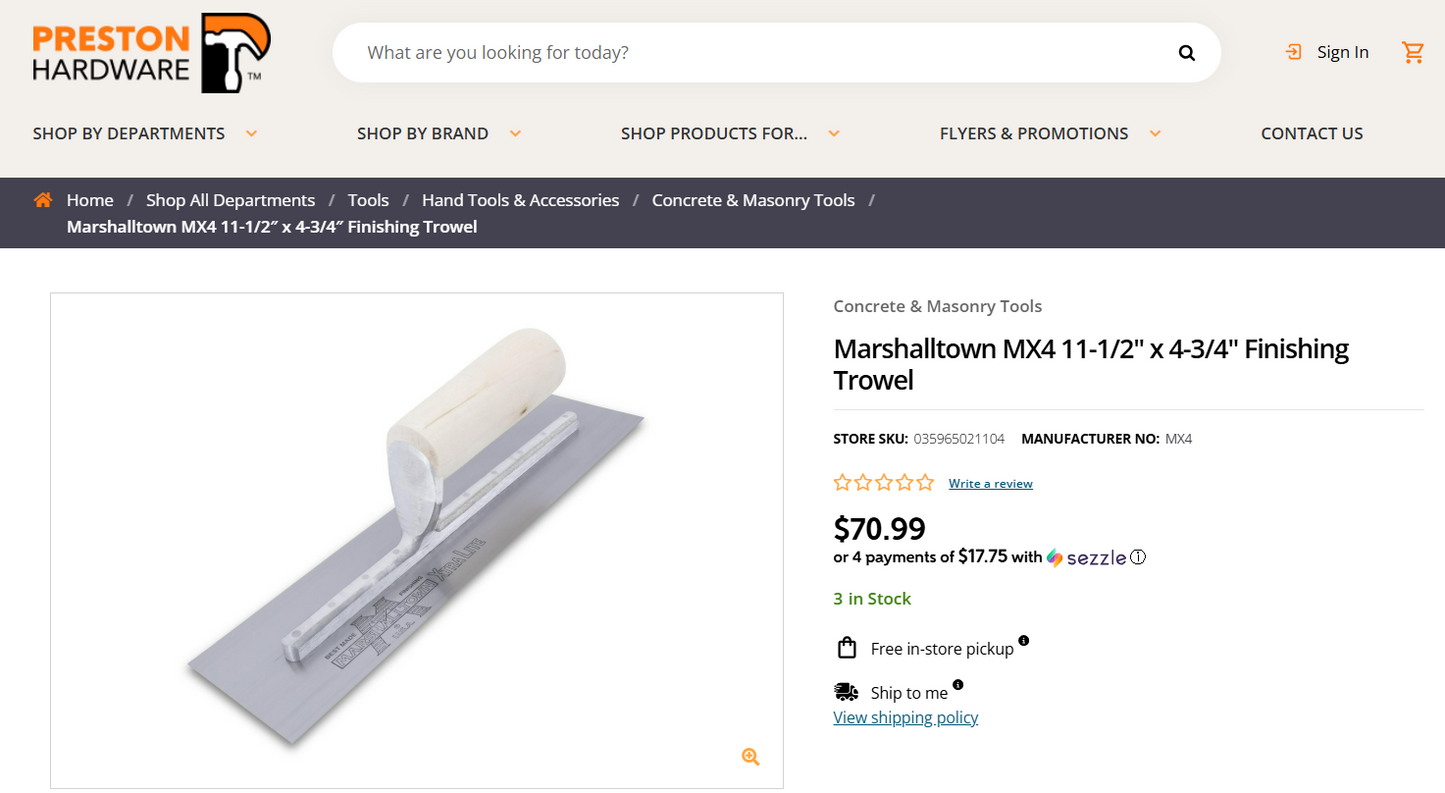Image resolution: width=1445 pixels, height=793 pixels.
Task: Open the shopping cart icon
Action: pos(1412,51)
